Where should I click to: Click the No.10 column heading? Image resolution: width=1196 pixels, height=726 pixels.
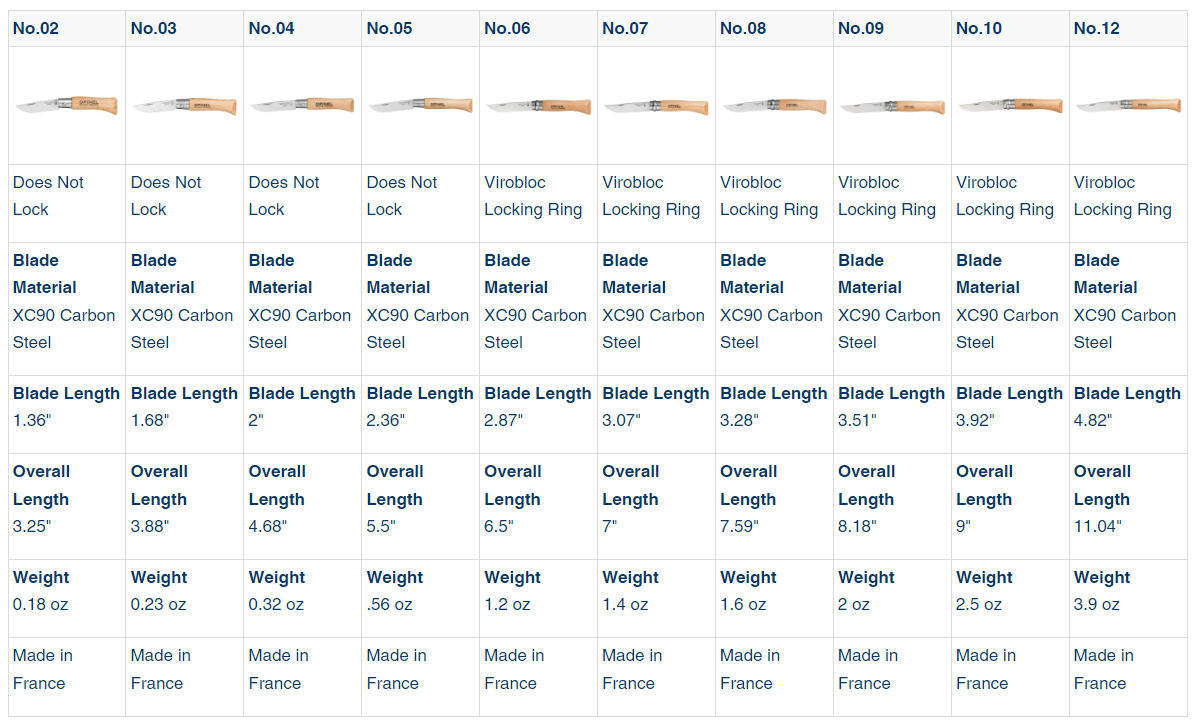979,28
